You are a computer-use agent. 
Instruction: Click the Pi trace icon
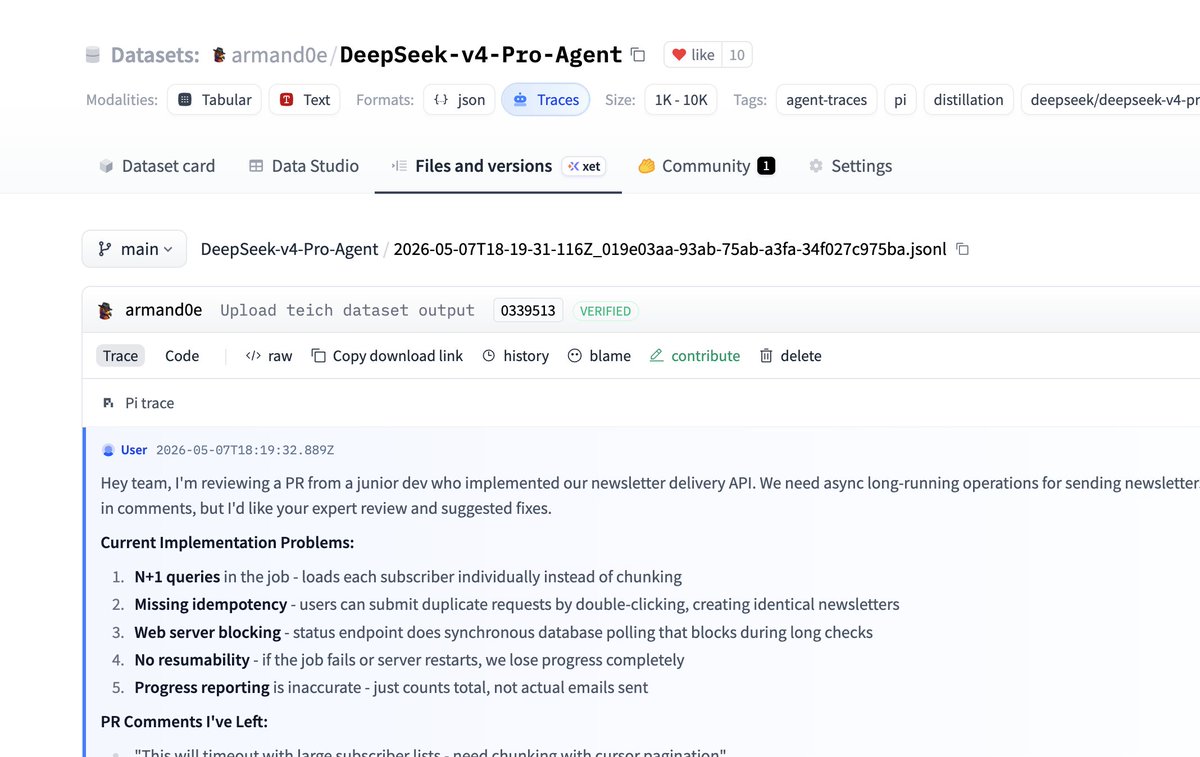coord(109,403)
